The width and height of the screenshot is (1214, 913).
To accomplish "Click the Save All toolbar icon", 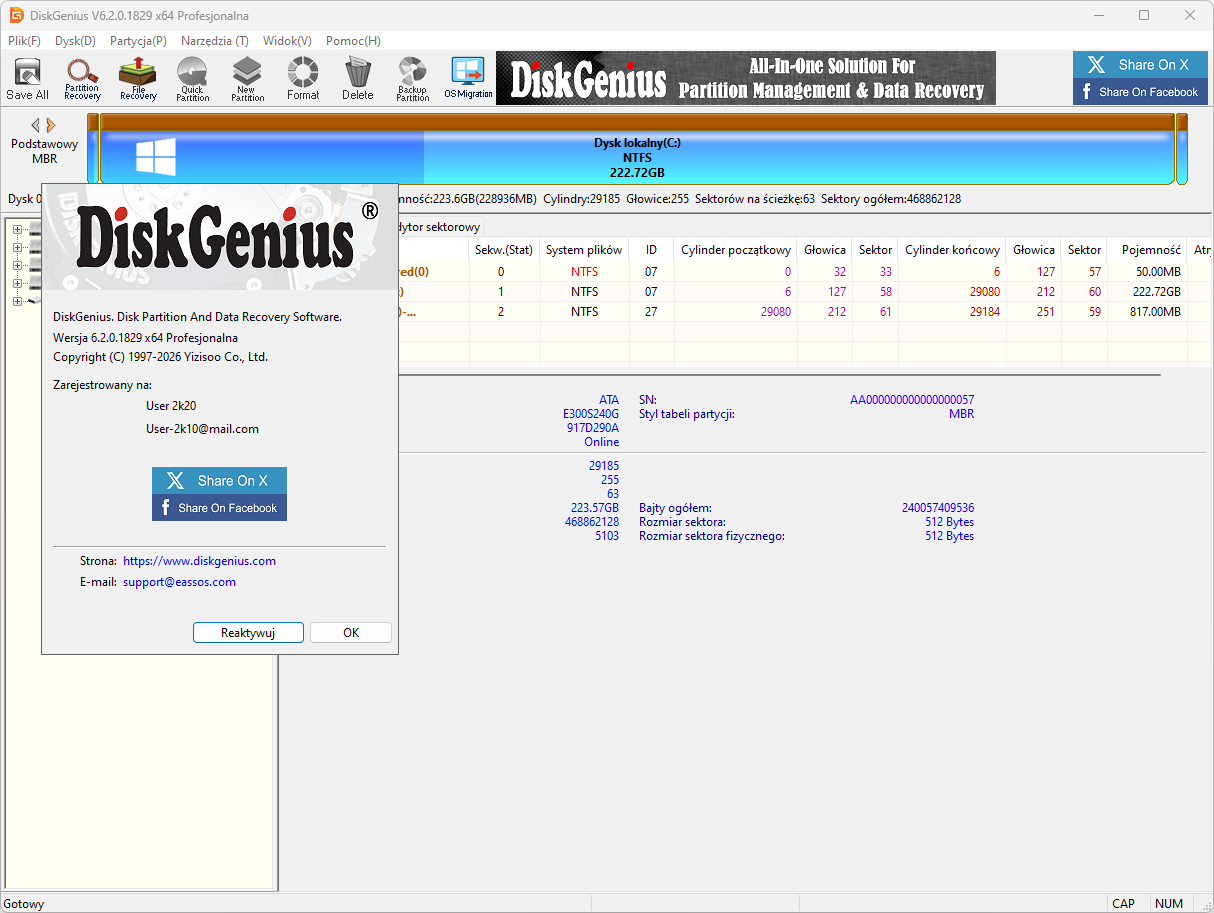I will click(x=27, y=78).
